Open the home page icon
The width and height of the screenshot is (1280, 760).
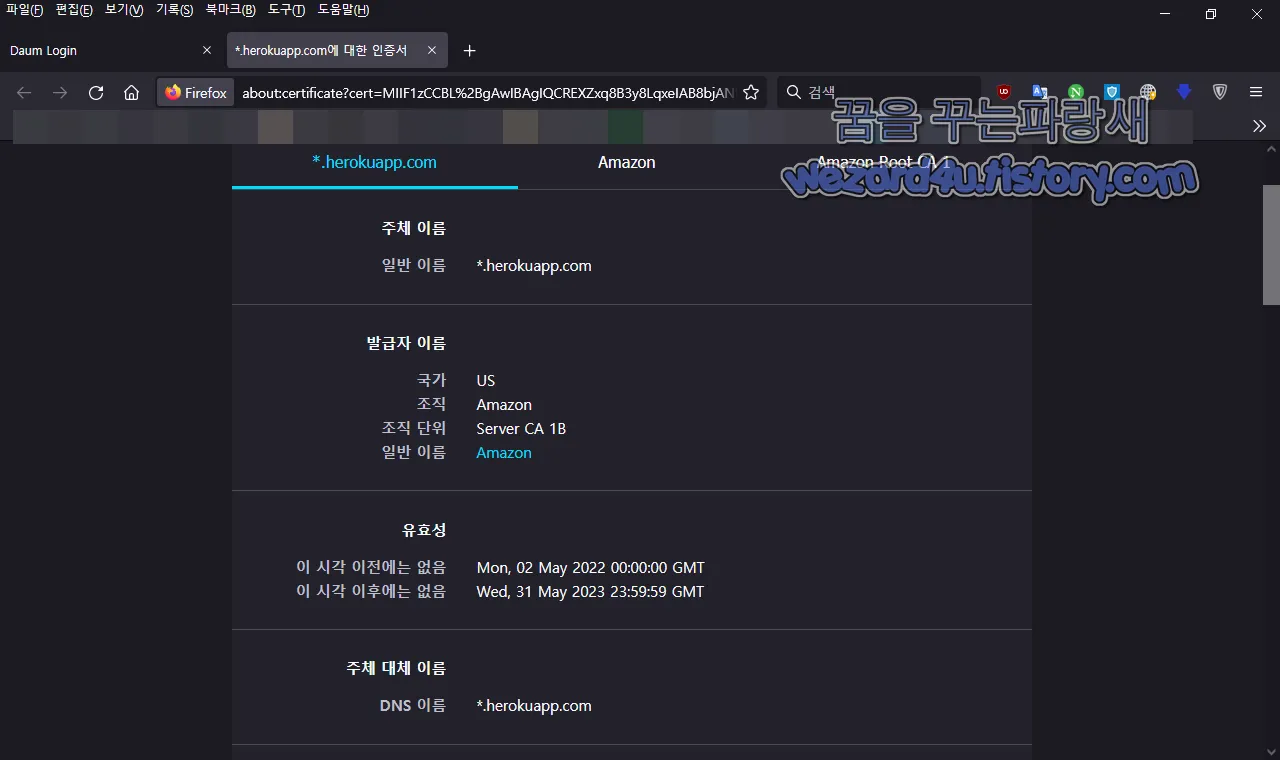pyautogui.click(x=131, y=93)
